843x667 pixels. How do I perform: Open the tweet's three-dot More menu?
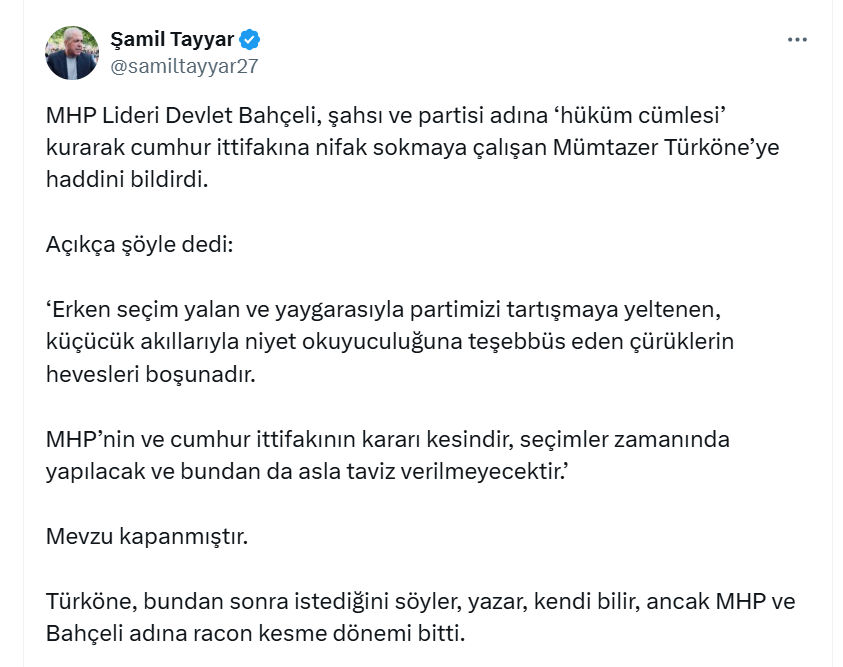coord(796,40)
